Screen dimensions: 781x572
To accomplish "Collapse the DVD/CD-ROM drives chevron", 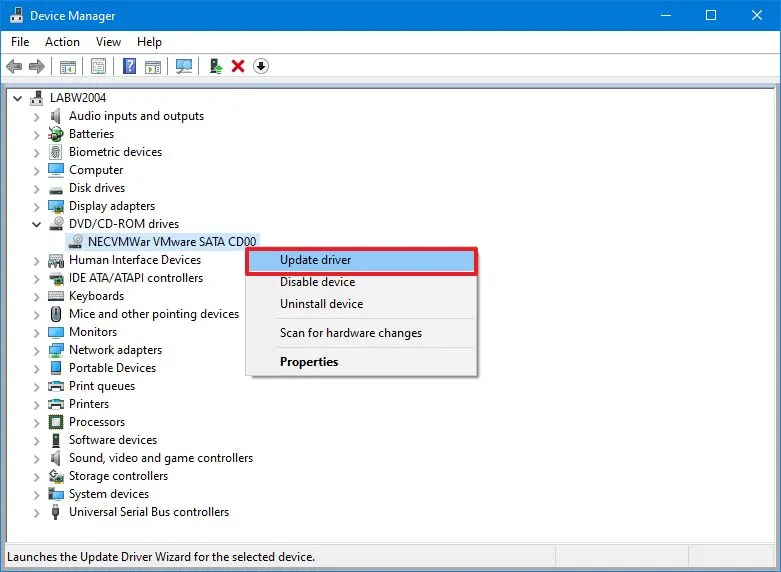I will 36,224.
